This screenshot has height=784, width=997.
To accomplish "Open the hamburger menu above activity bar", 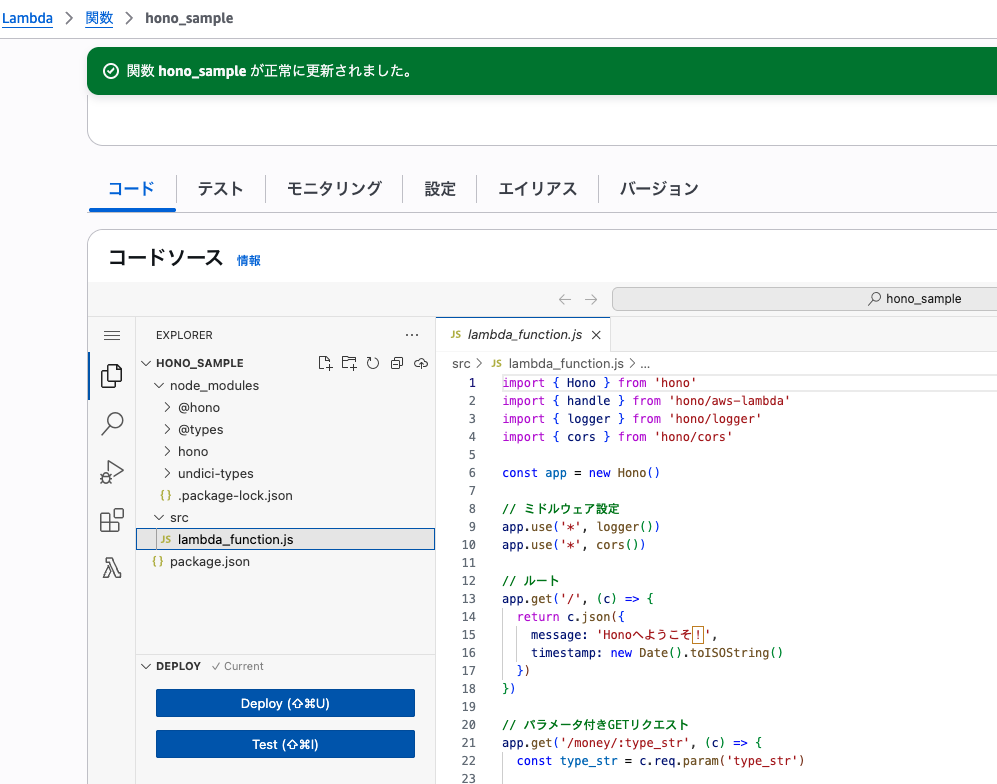I will [x=112, y=336].
